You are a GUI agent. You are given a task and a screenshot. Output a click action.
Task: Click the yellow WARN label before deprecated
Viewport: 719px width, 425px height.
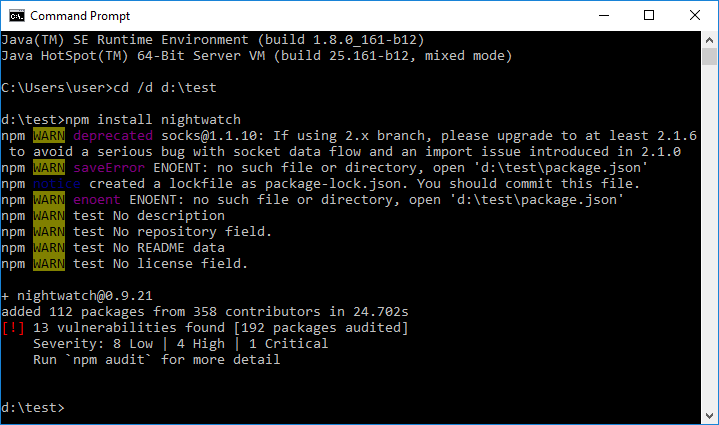[49, 136]
